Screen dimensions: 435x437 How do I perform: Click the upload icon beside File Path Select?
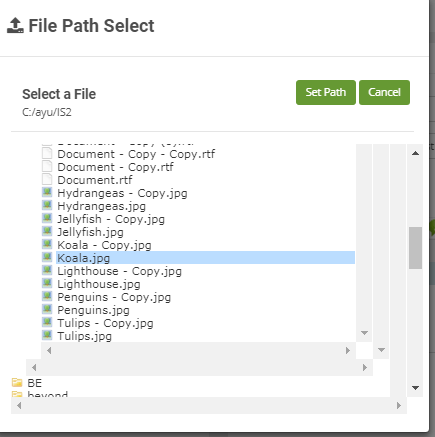[15, 26]
